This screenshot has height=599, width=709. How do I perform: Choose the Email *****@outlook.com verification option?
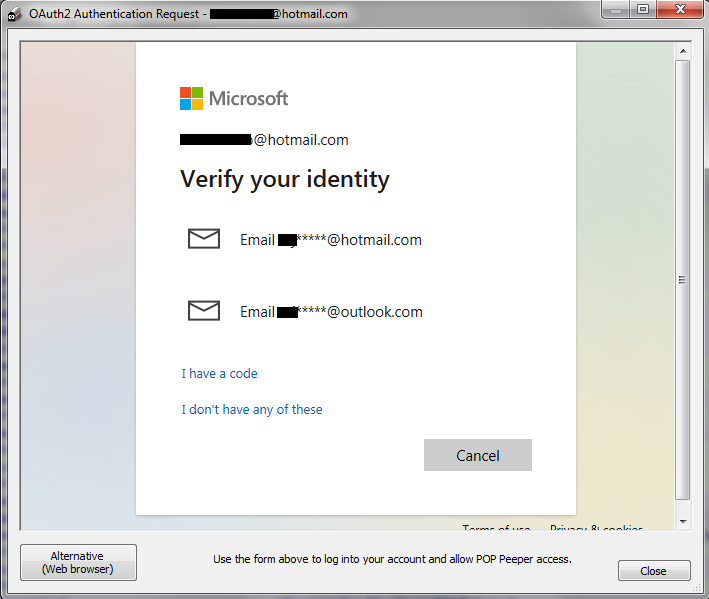tap(331, 311)
